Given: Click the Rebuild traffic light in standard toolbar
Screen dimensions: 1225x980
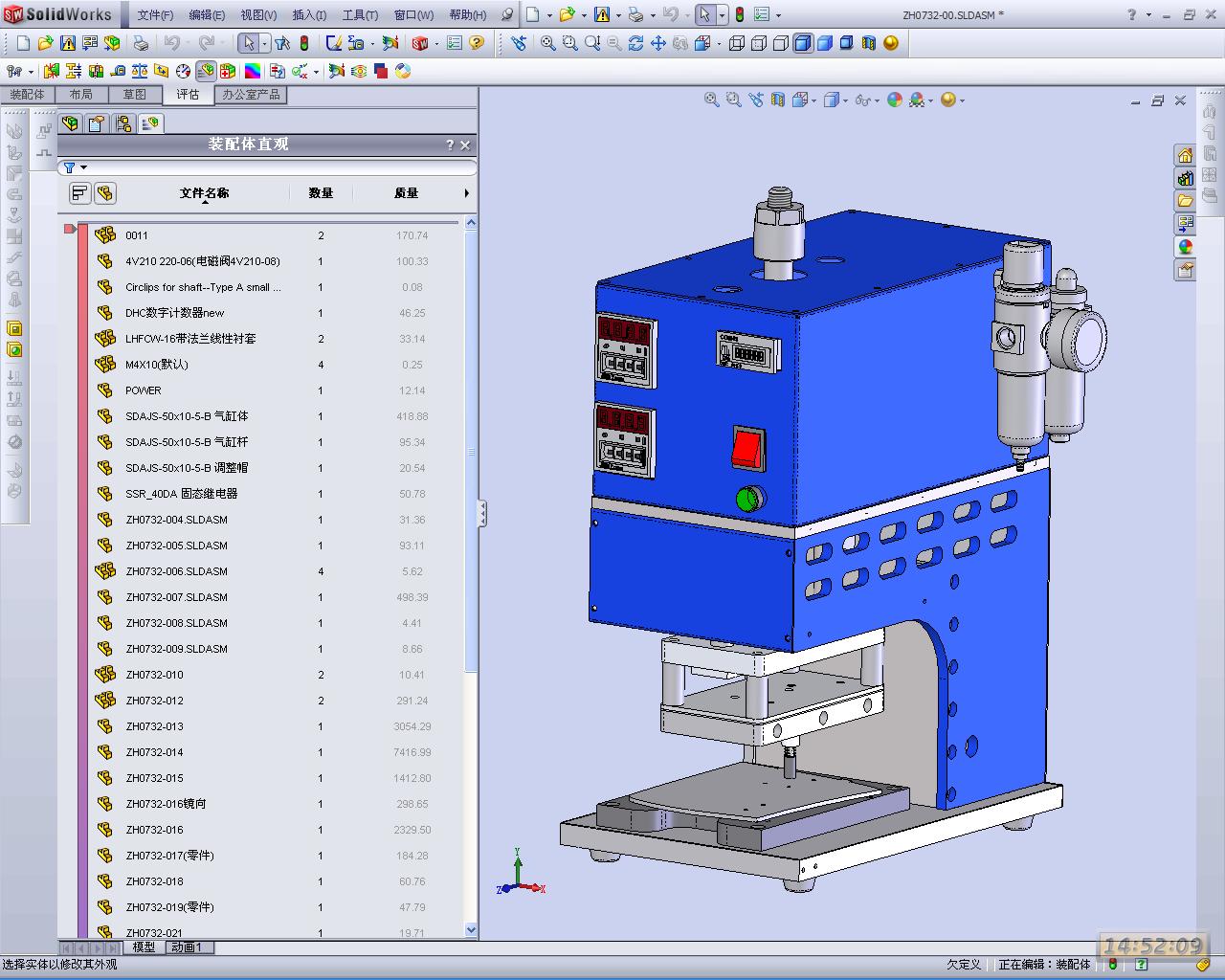Looking at the screenshot, I should click(x=304, y=43).
